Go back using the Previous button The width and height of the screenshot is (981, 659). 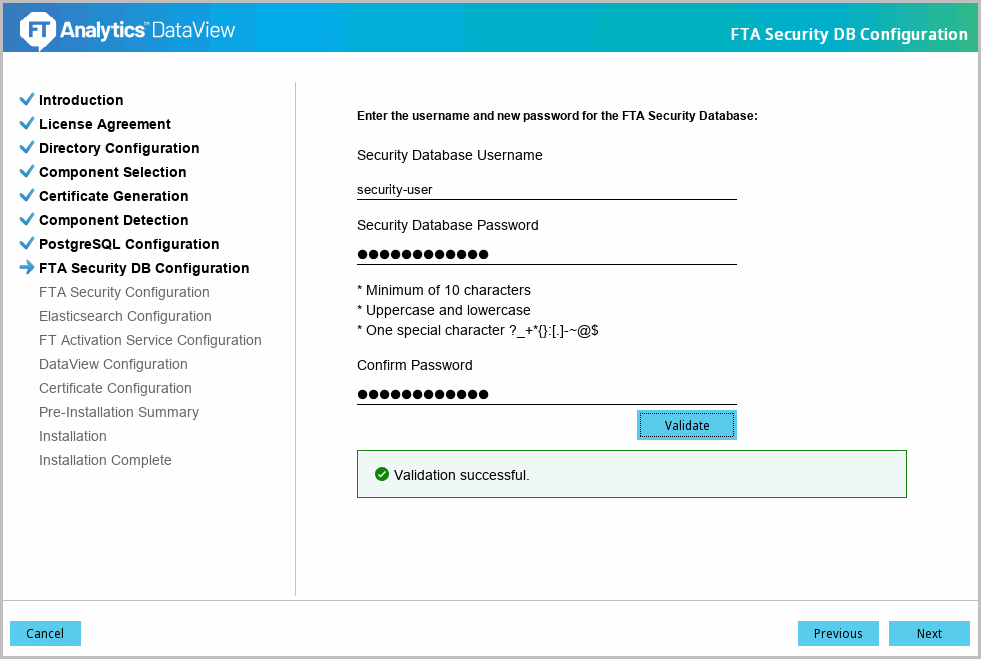[838, 633]
